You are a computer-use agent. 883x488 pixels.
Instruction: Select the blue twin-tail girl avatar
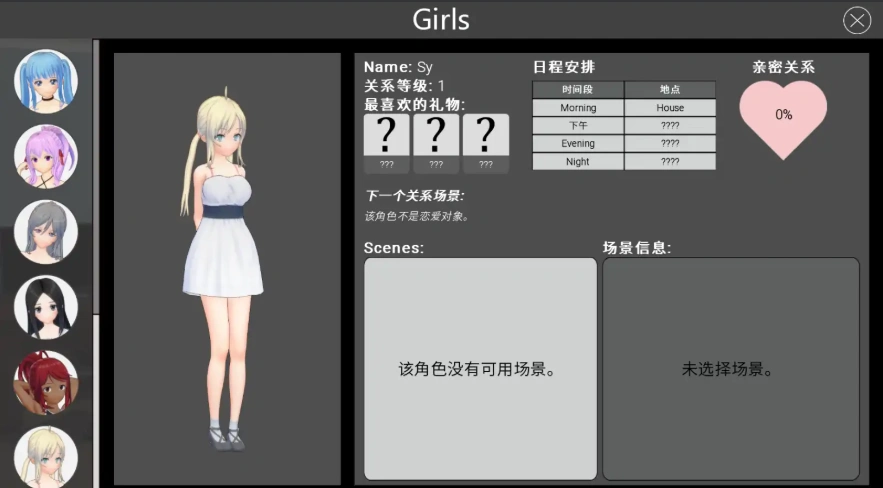point(46,81)
